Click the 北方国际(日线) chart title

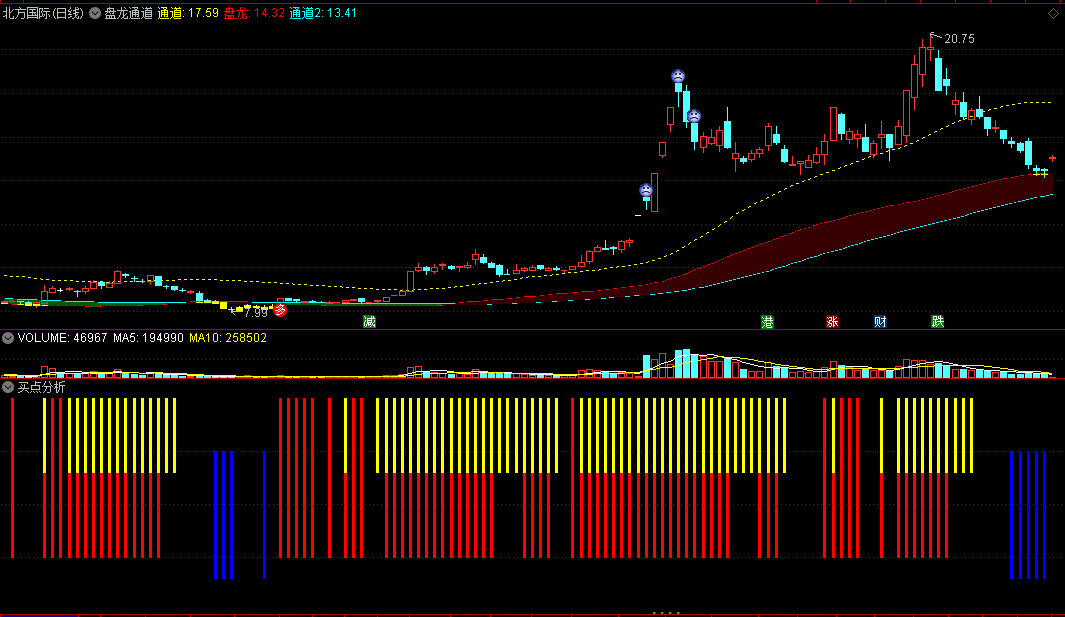[43, 13]
